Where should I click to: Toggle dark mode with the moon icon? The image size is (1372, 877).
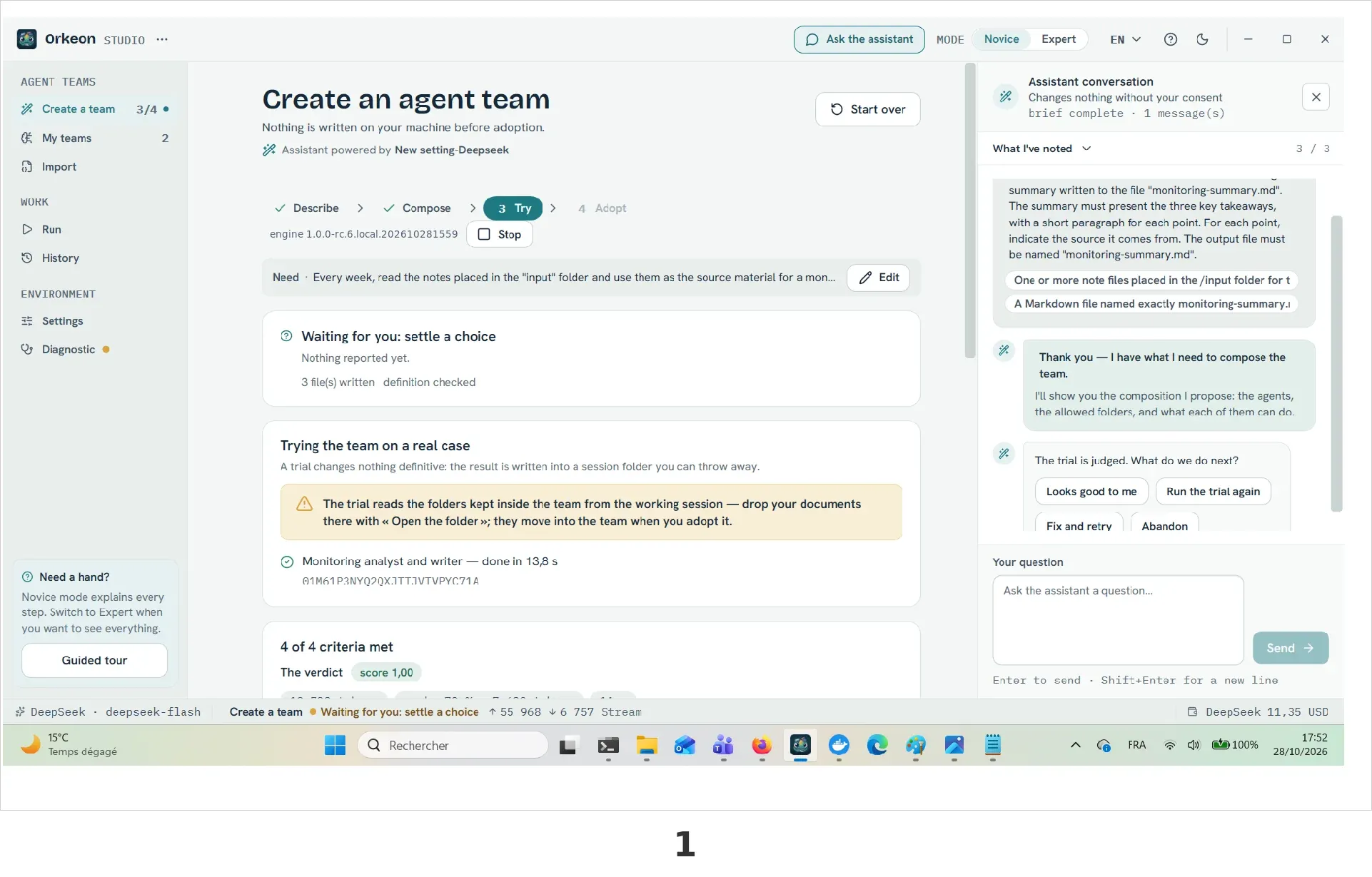[x=1203, y=39]
